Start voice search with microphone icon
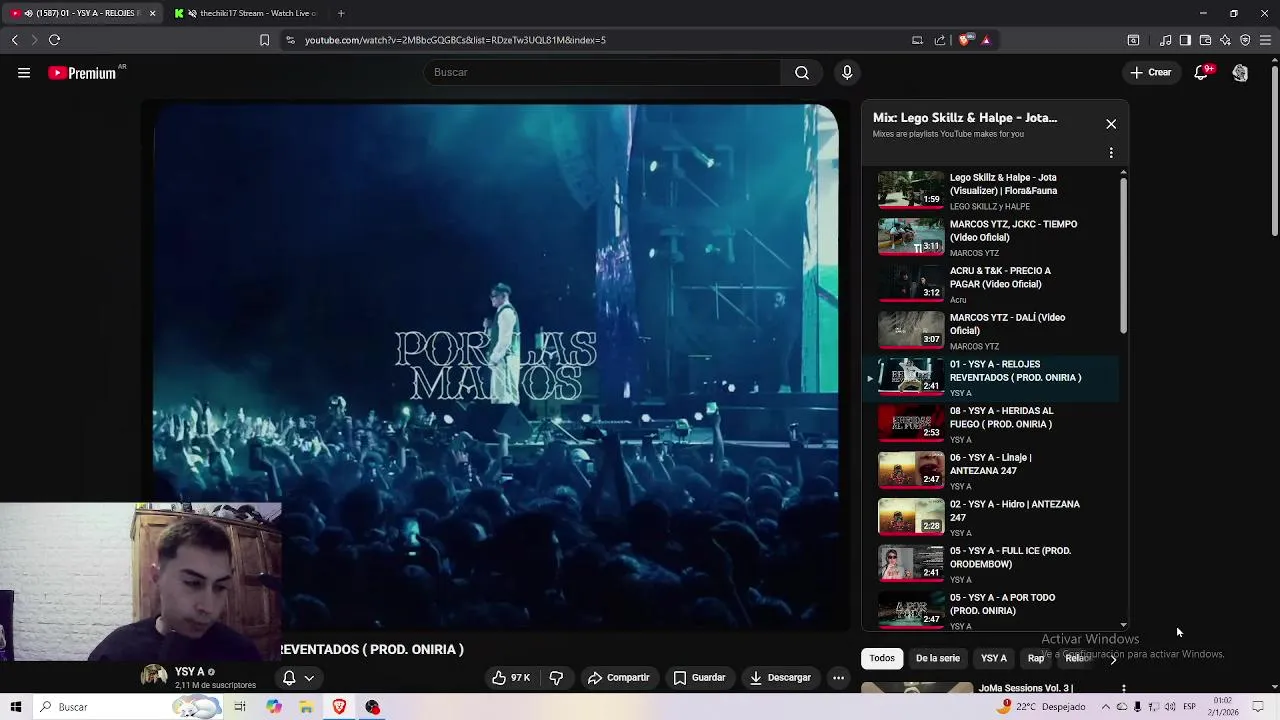Viewport: 1280px width, 720px height. 847,72
